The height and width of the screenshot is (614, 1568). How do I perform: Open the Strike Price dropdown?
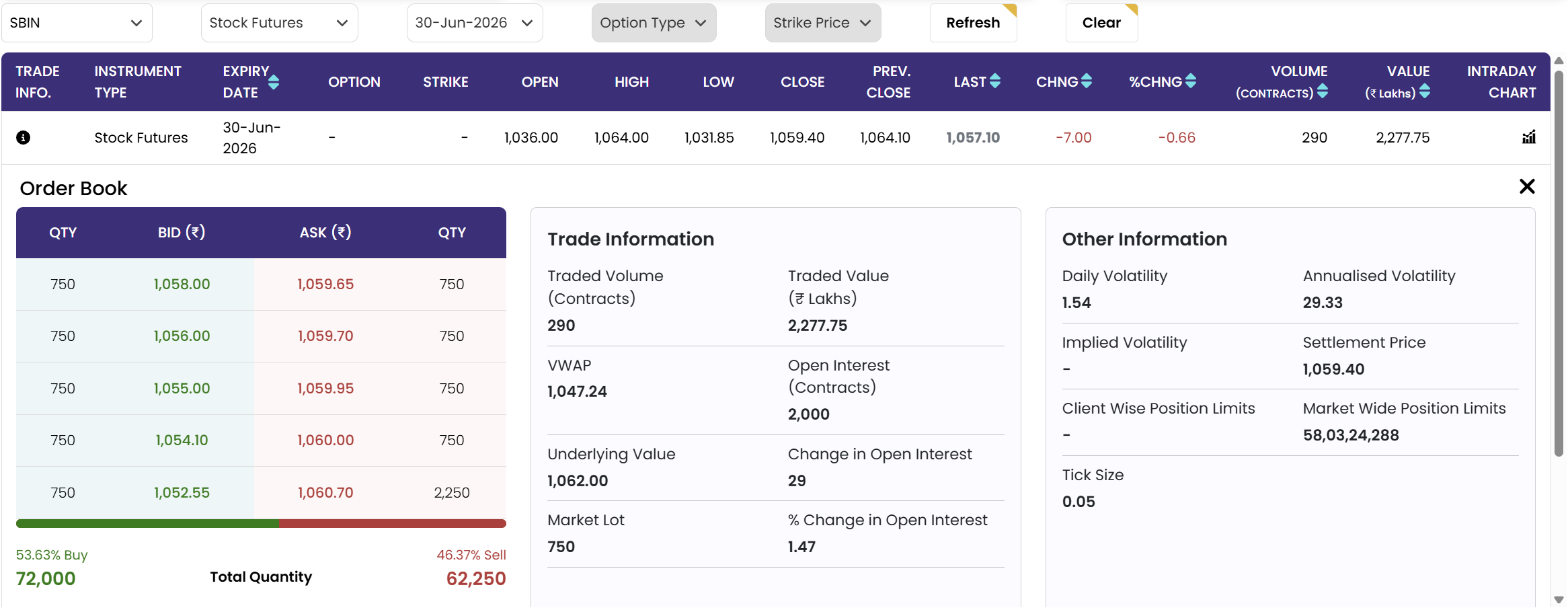[x=823, y=23]
